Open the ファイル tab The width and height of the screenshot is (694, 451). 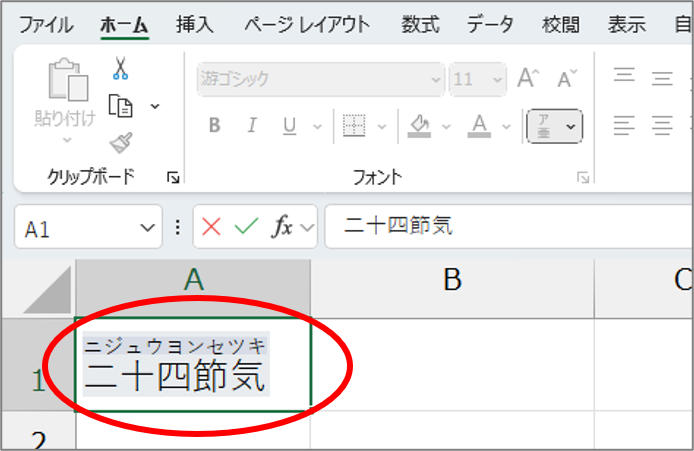[x=46, y=25]
